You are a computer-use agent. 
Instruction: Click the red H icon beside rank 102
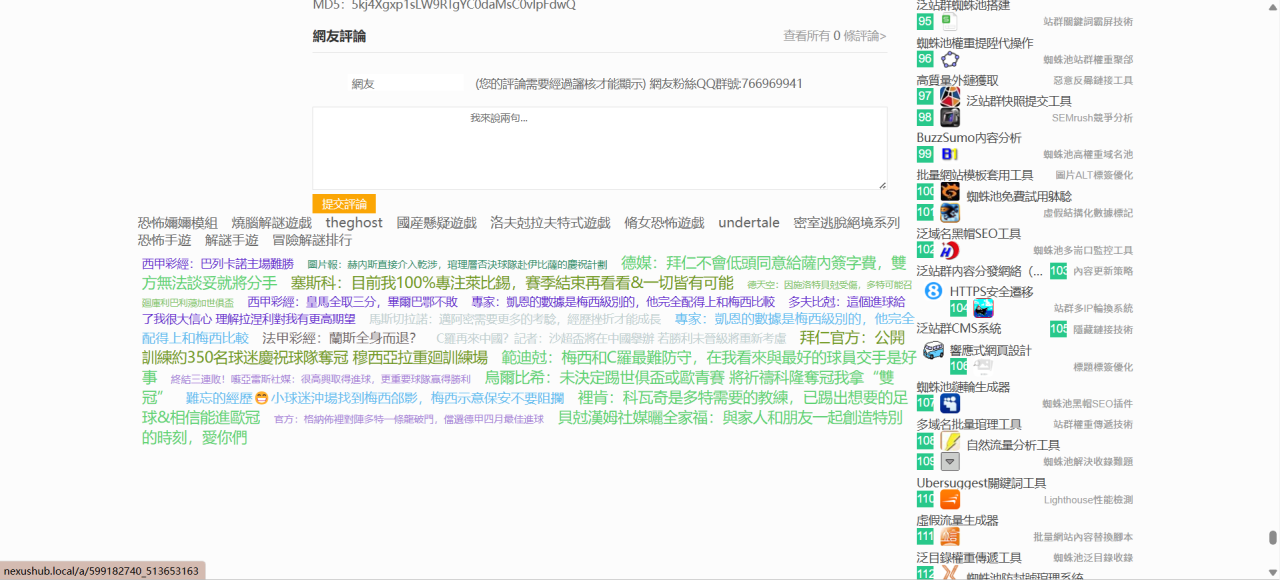950,250
